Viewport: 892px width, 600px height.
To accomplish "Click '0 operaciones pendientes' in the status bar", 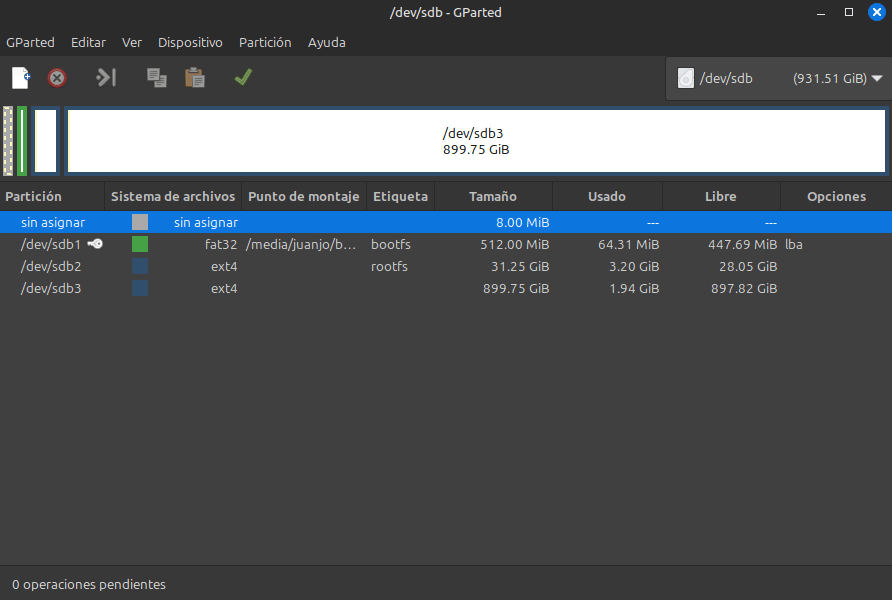I will [89, 585].
